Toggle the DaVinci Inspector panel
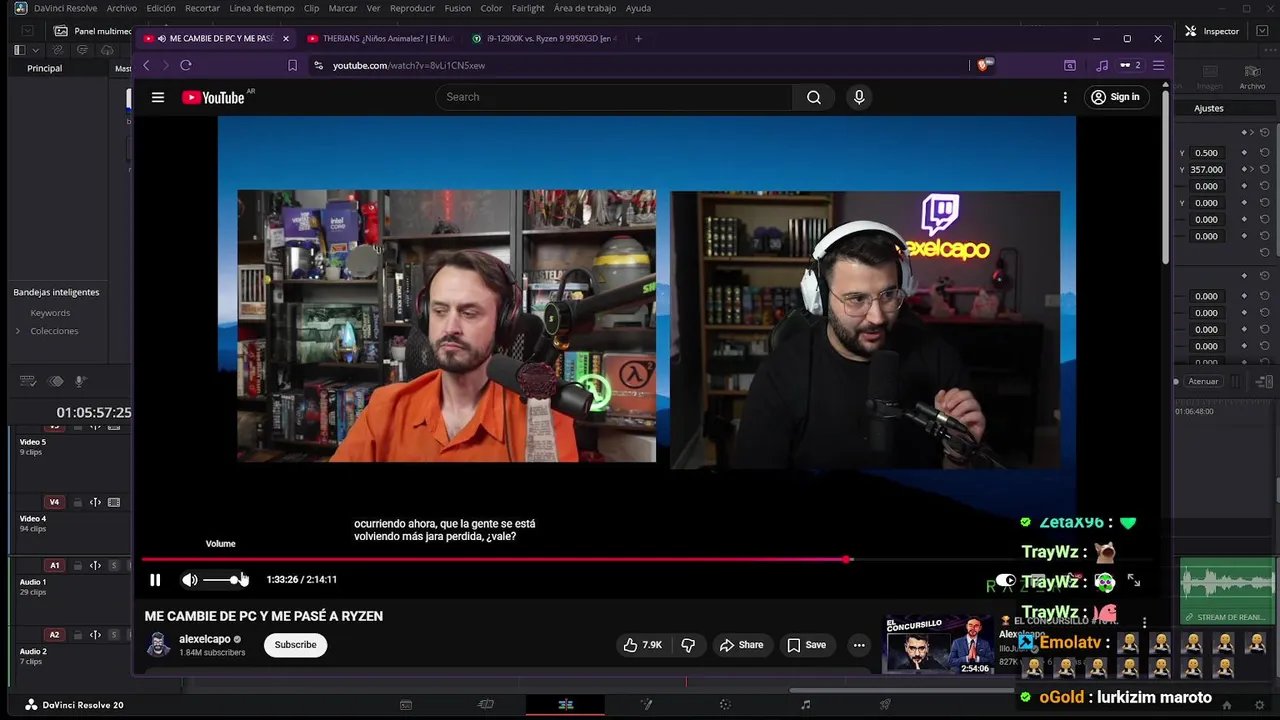 (1212, 31)
